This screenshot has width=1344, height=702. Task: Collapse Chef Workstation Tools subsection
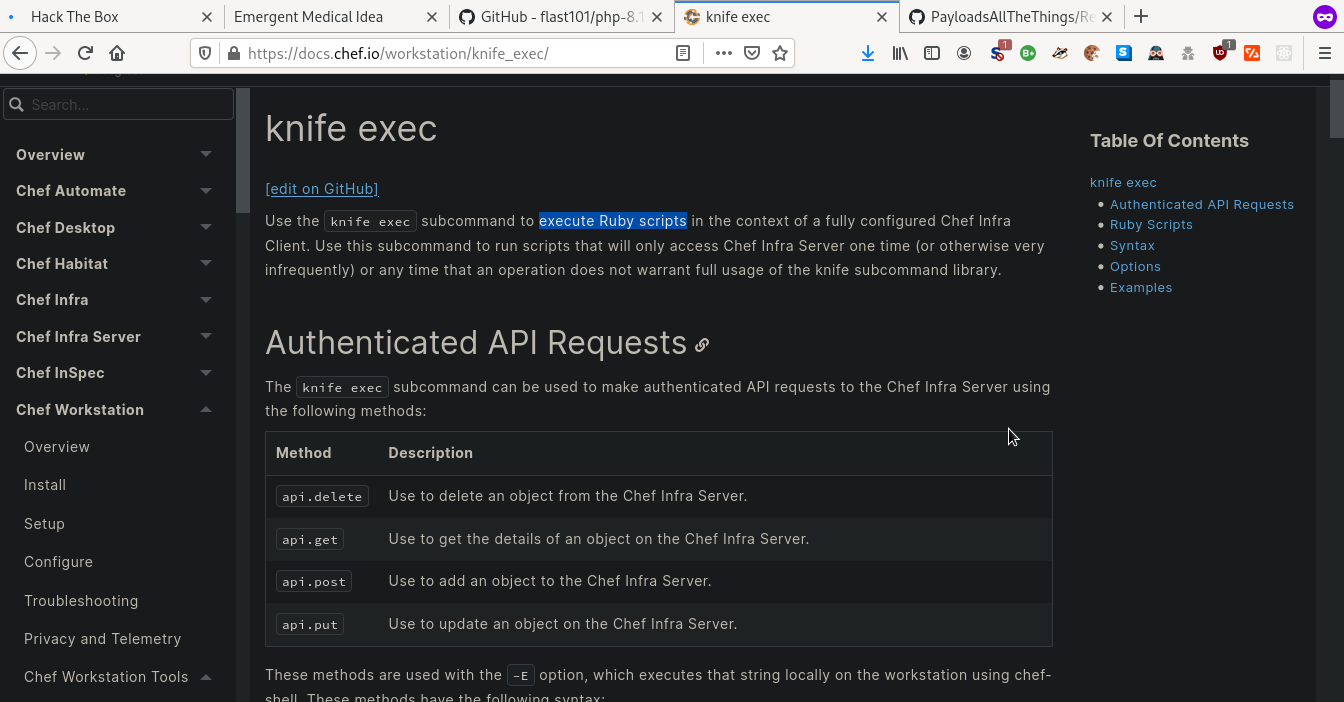[206, 677]
